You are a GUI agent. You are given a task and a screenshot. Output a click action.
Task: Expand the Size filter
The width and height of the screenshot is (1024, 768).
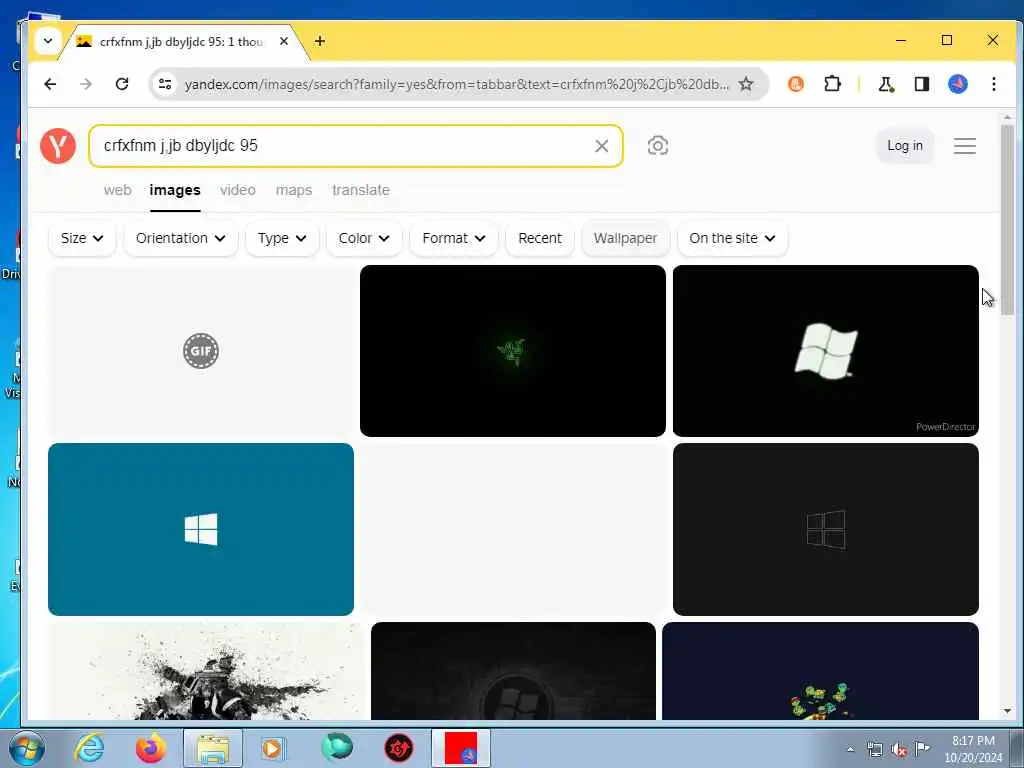point(82,238)
